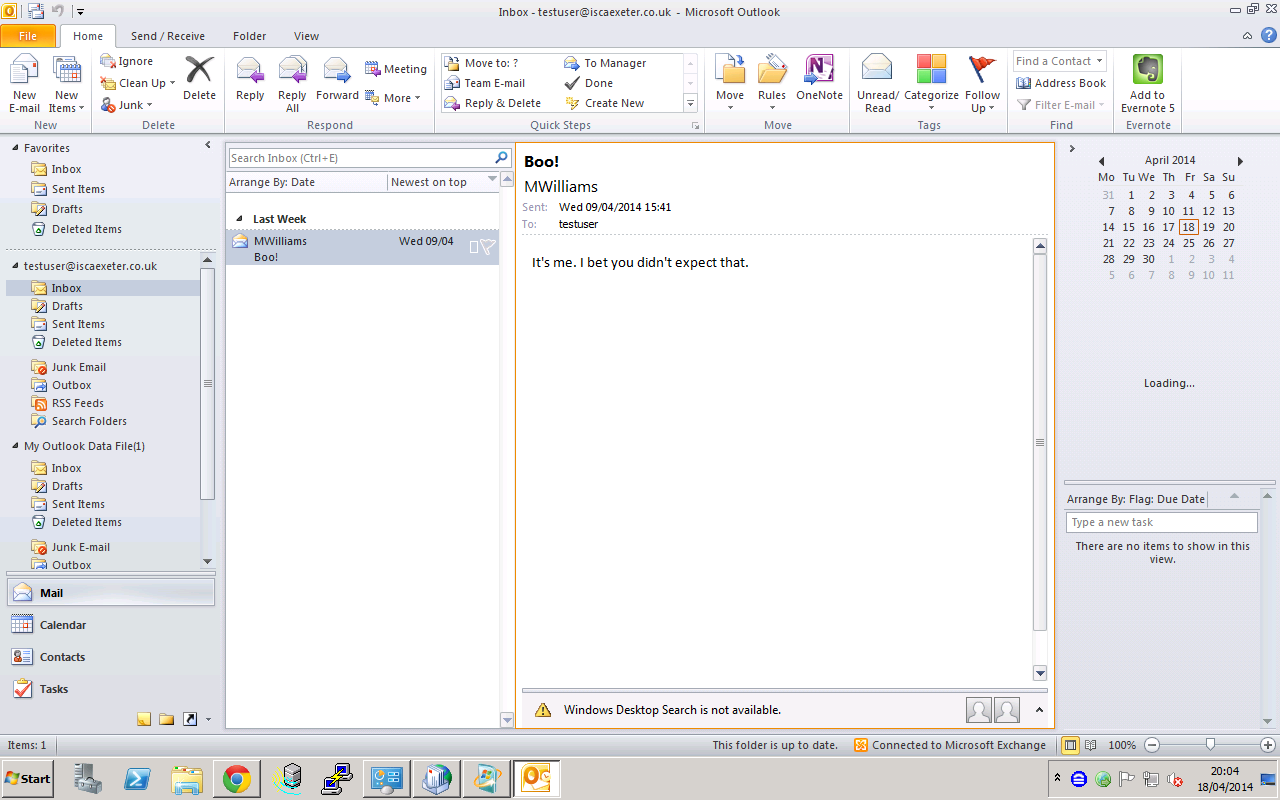
Task: Switch to the Folder tab
Action: (x=249, y=36)
